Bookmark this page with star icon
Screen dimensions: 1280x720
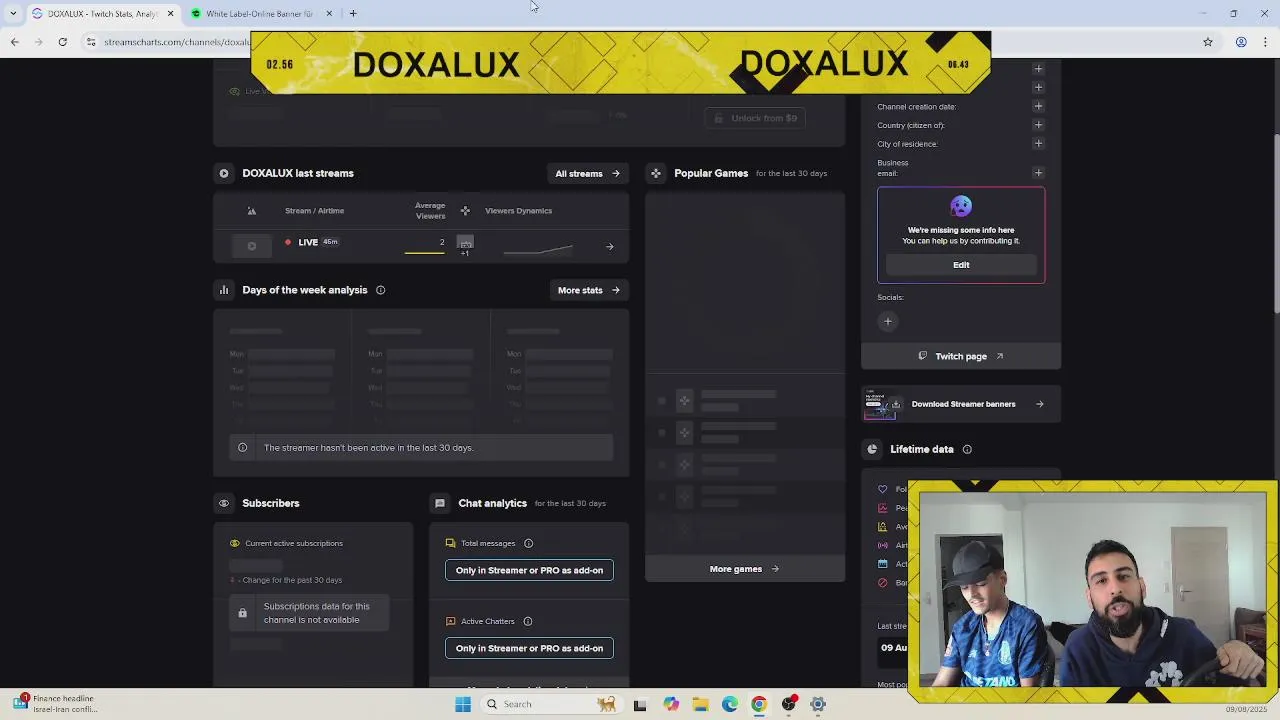click(1208, 42)
